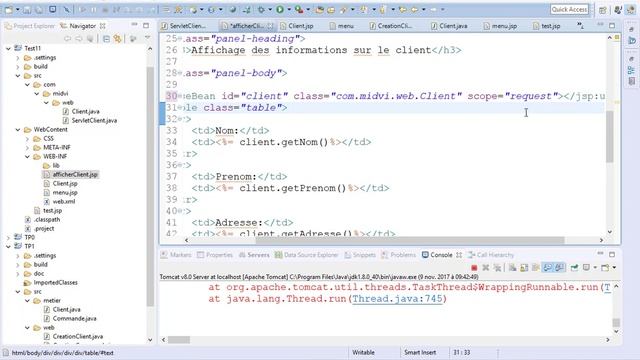Close the afficherCli... editor tab
Image resolution: width=640 pixels, height=360 pixels.
click(x=270, y=26)
